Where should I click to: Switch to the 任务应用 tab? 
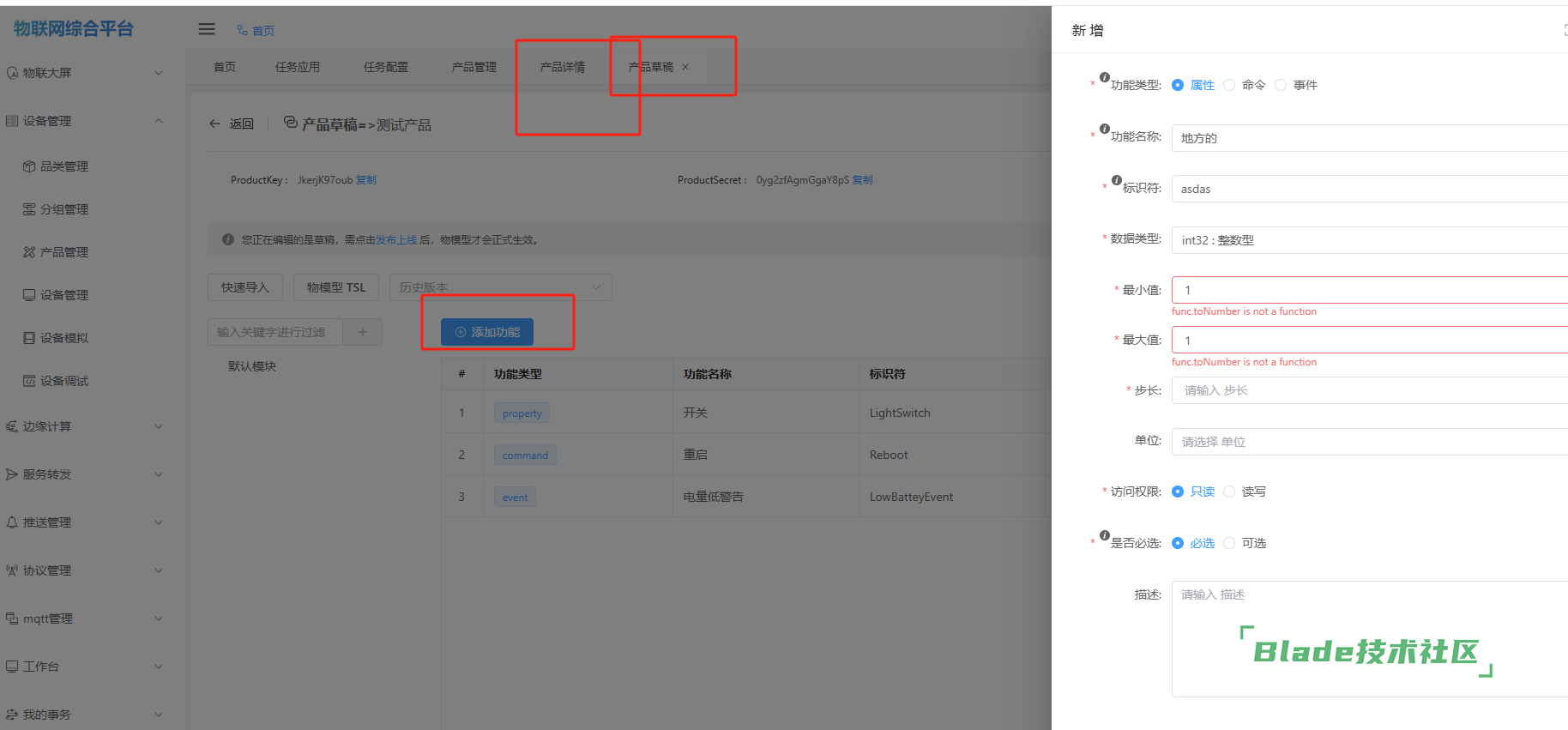point(298,67)
